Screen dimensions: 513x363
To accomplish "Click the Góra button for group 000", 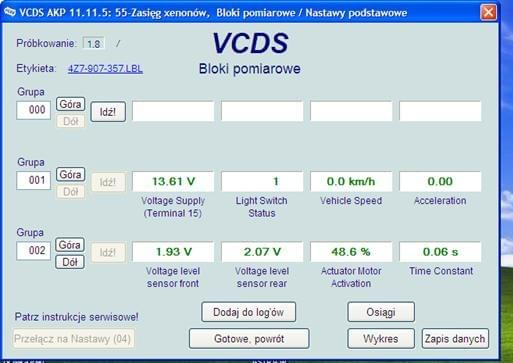I will 70,104.
